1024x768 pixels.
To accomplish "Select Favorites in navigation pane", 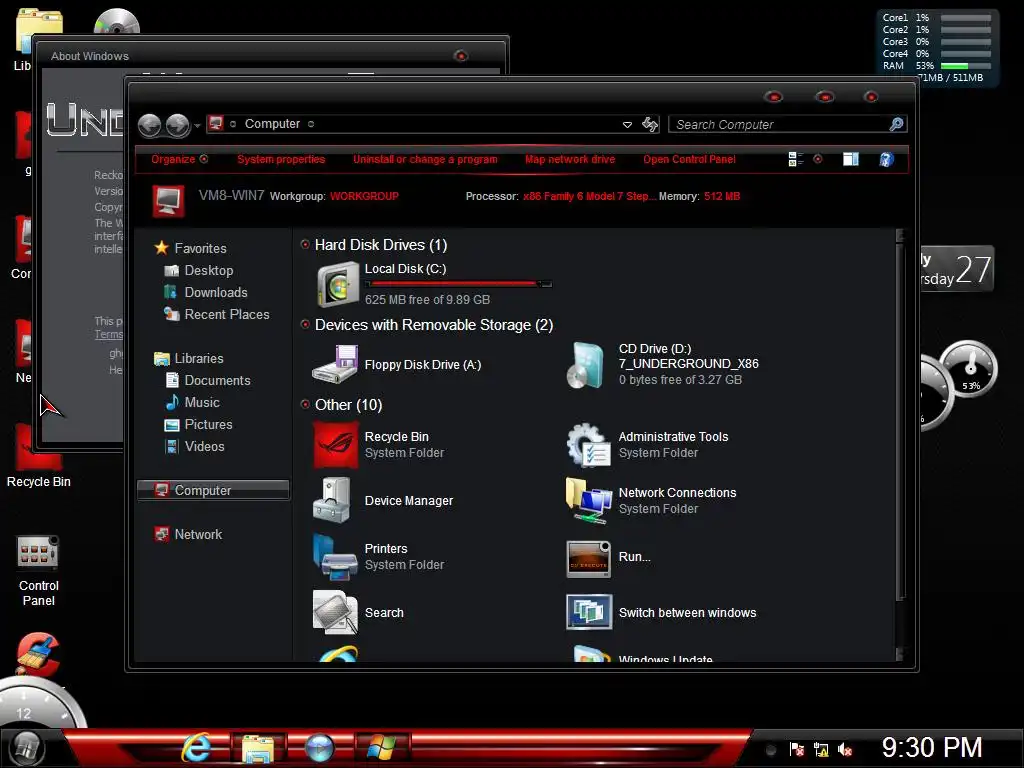I will (x=190, y=248).
